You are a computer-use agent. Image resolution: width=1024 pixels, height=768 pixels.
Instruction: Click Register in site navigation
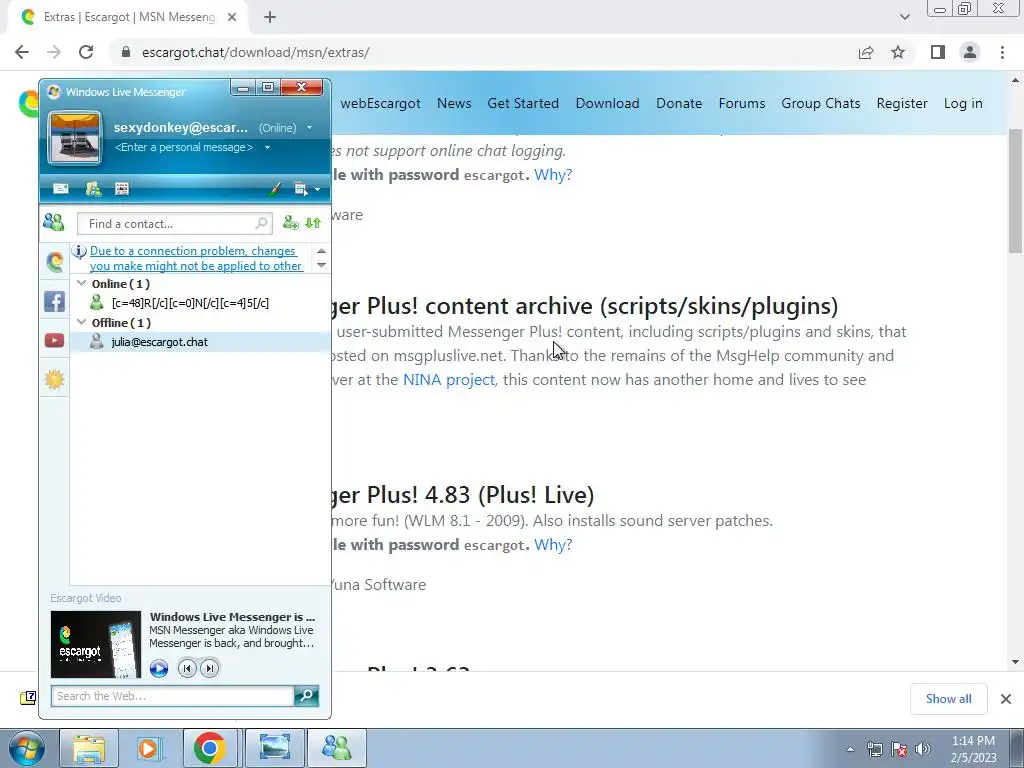point(902,103)
